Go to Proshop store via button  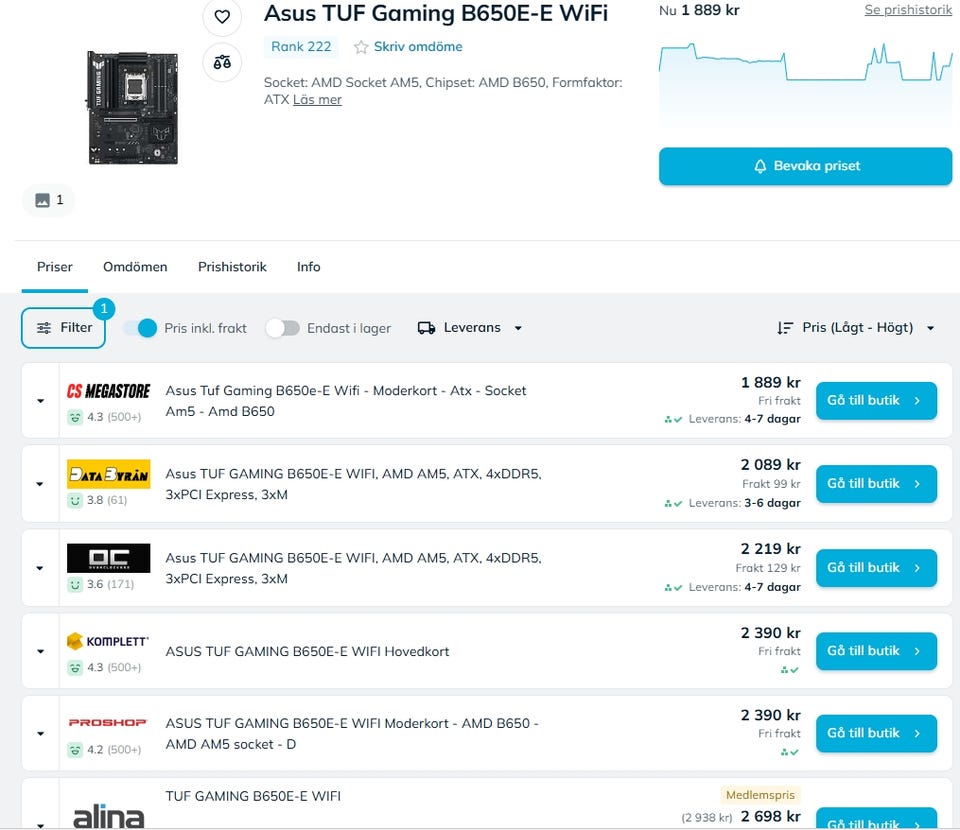[x=876, y=733]
